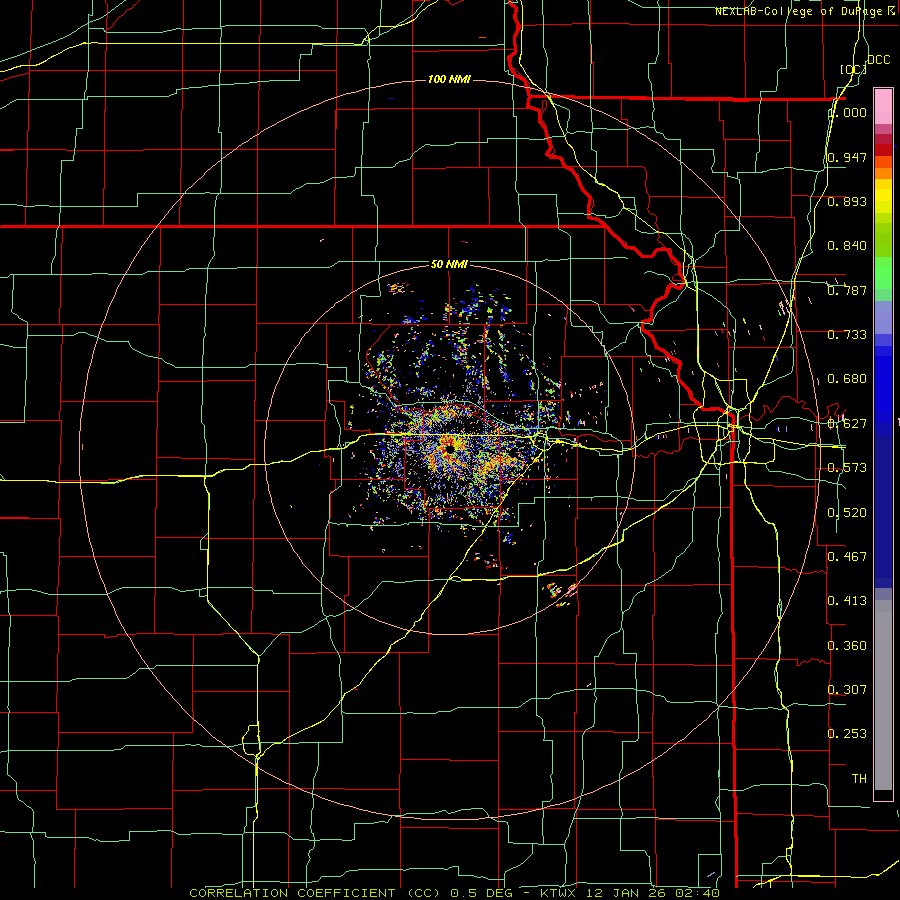Screen dimensions: 900x900
Task: Click the 0.307 value on the scale
Action: click(847, 689)
